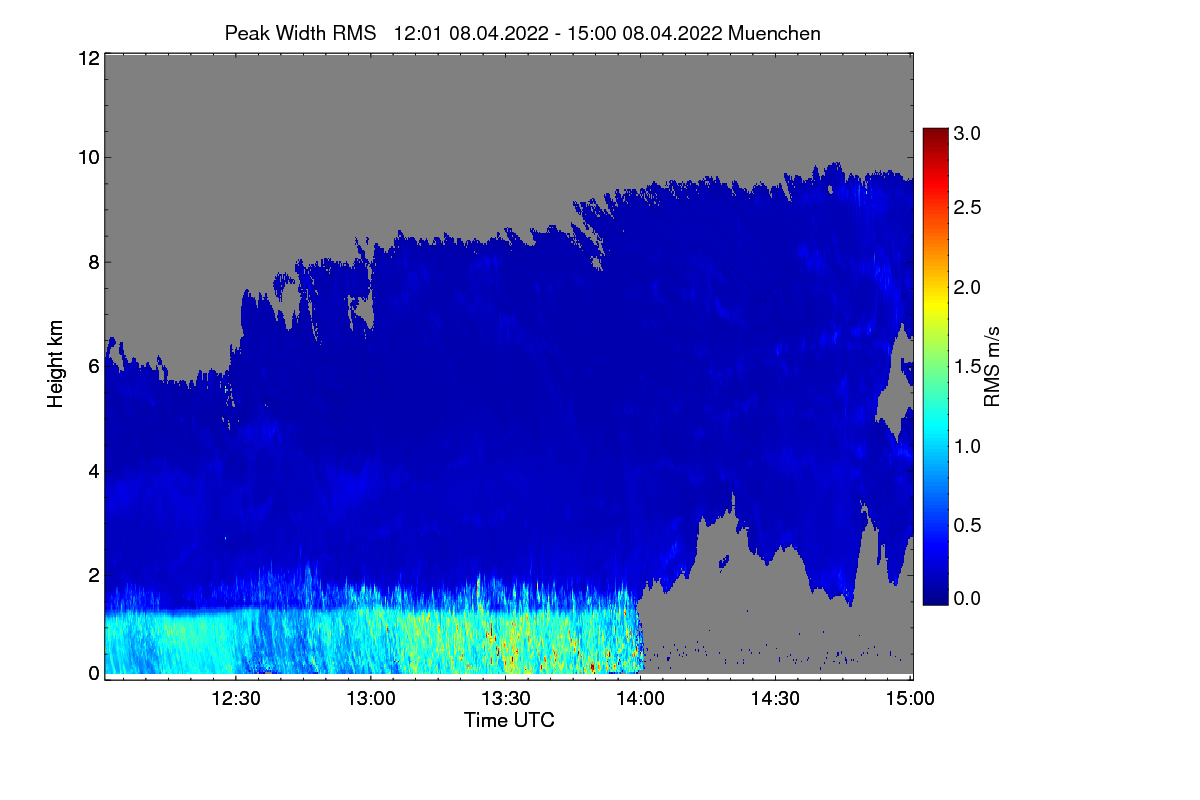
Task: Click the 'Time UTC' axis label
Action: pos(509,720)
